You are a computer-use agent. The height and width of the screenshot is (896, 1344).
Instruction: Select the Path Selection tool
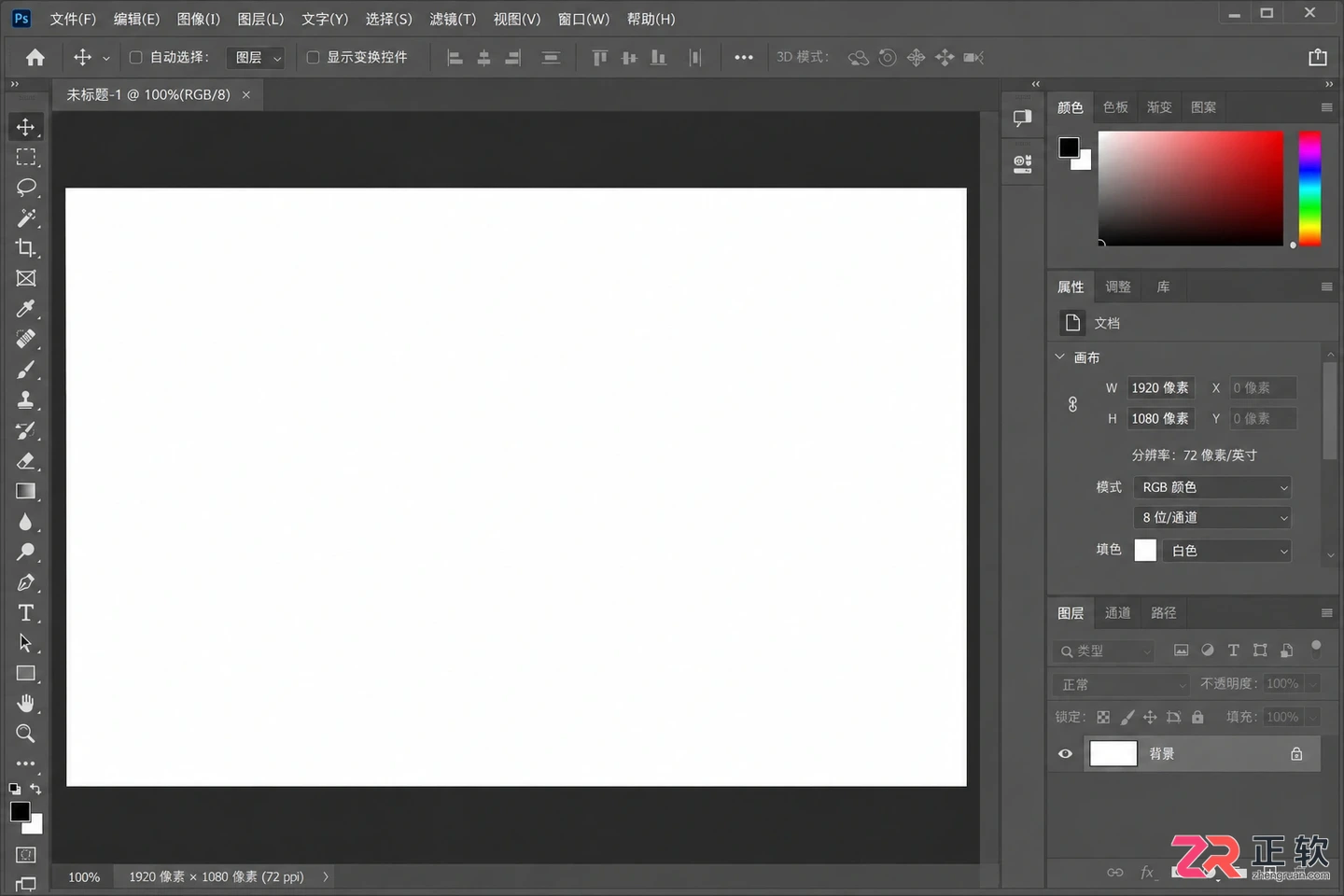click(x=26, y=643)
